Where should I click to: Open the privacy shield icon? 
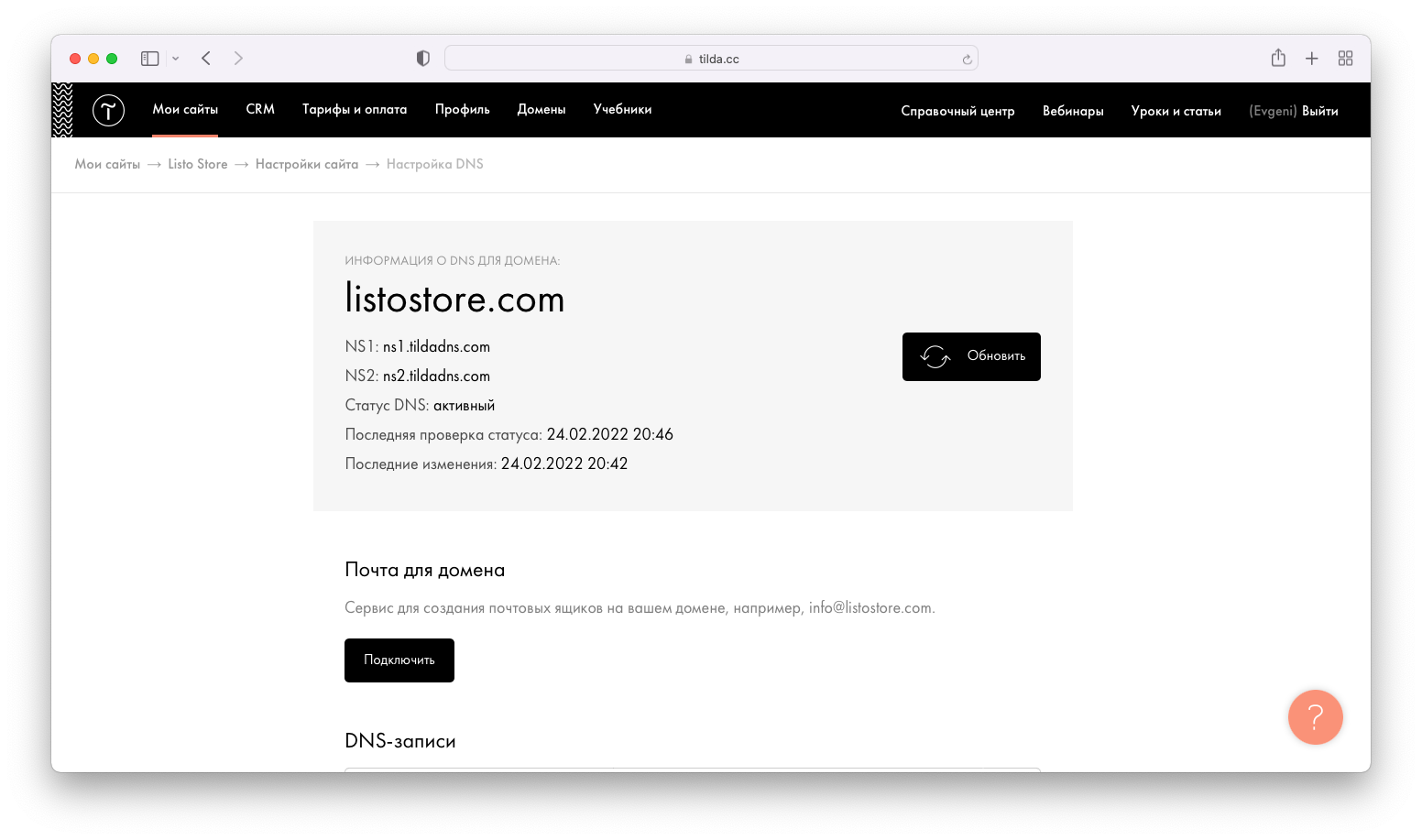click(x=422, y=59)
